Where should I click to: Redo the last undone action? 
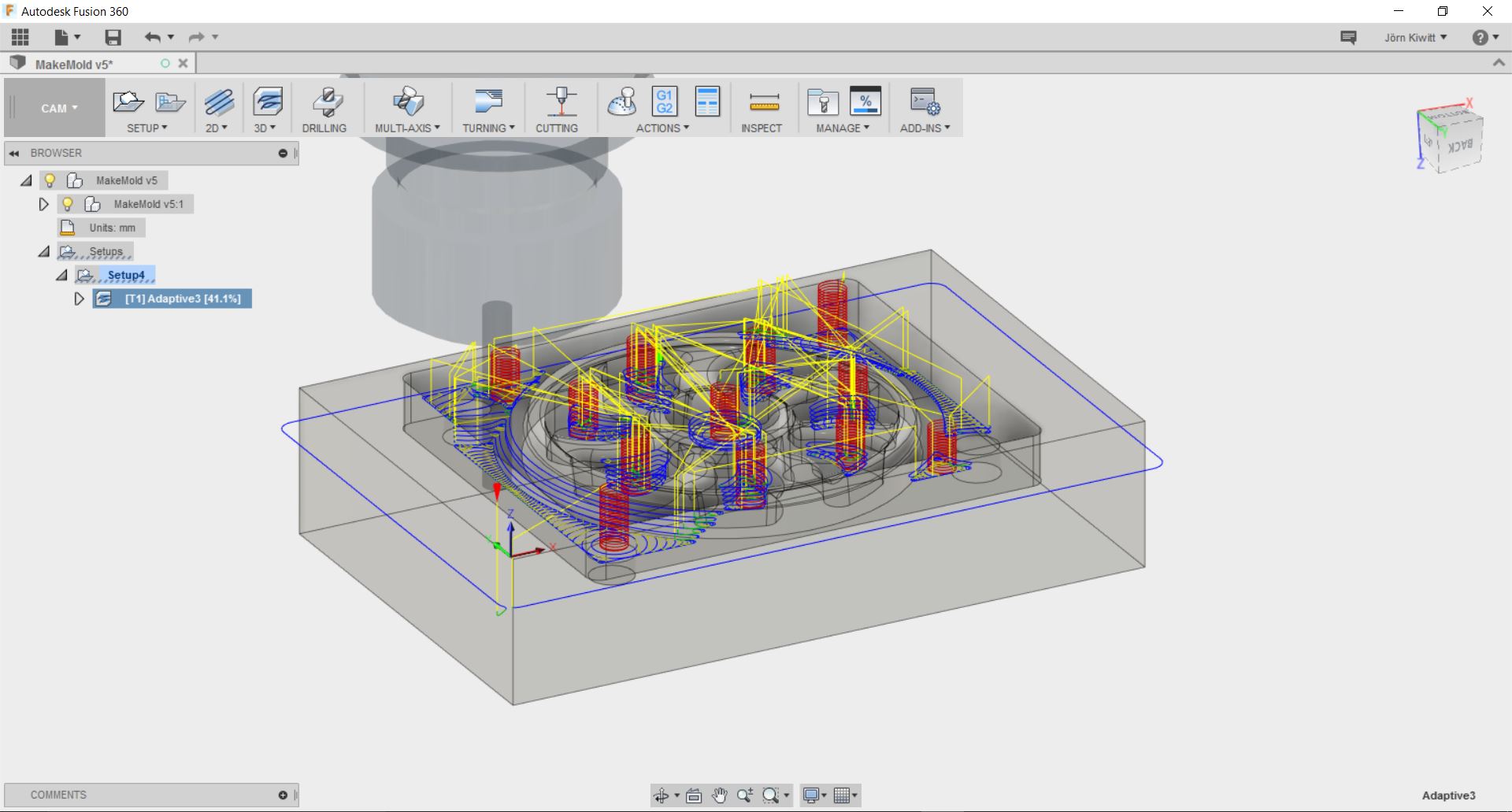(x=196, y=37)
